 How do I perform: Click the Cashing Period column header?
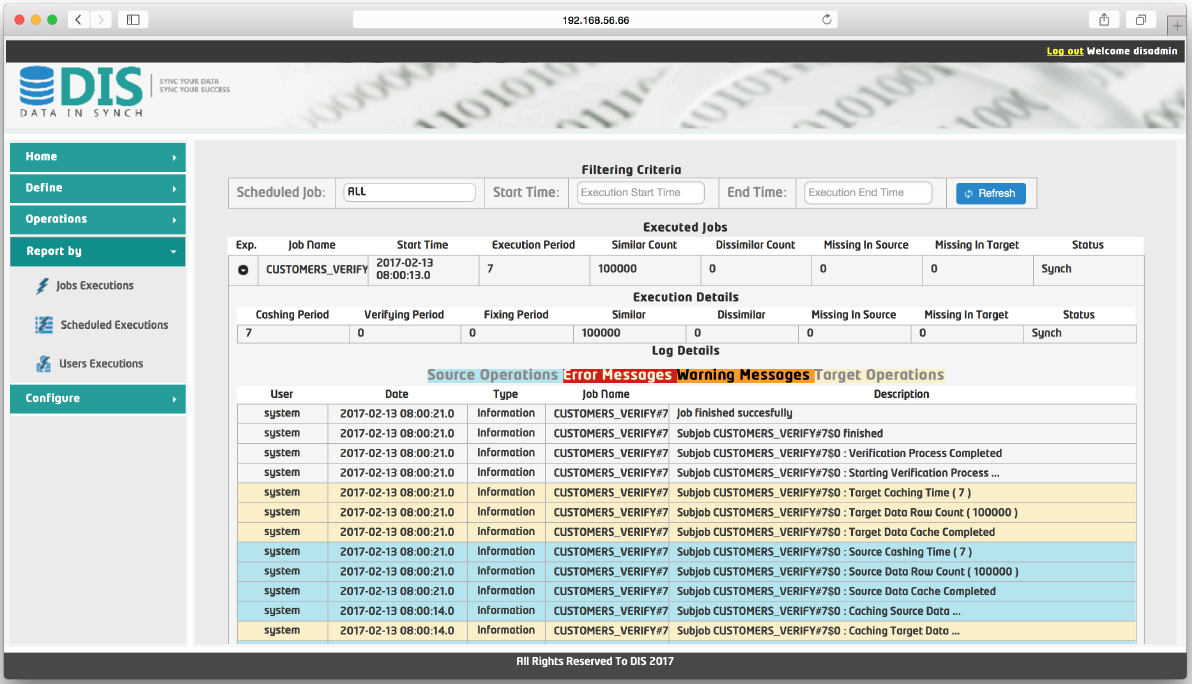coord(293,315)
